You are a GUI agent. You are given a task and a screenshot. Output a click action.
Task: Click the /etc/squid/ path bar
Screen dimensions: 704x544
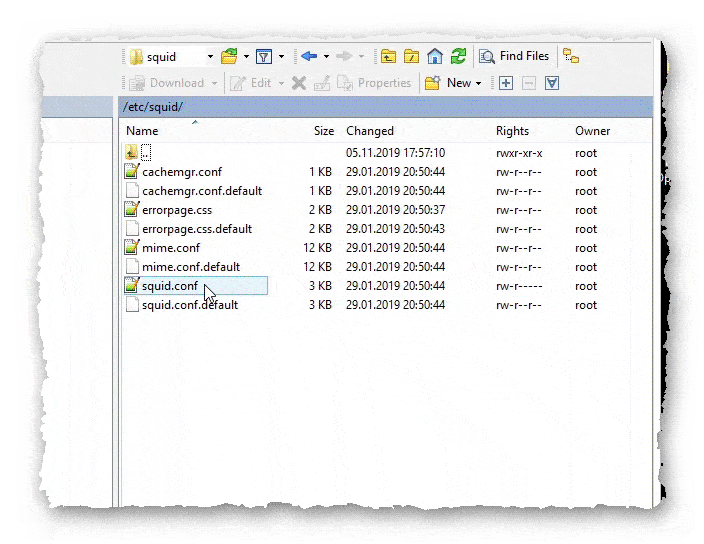[x=380, y=106]
